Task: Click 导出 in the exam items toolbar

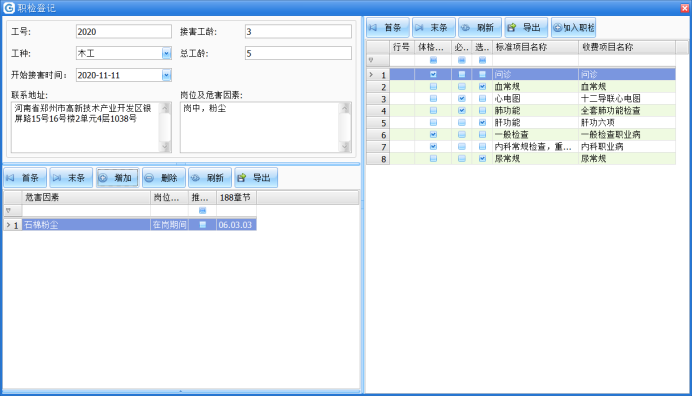Action: [x=526, y=28]
